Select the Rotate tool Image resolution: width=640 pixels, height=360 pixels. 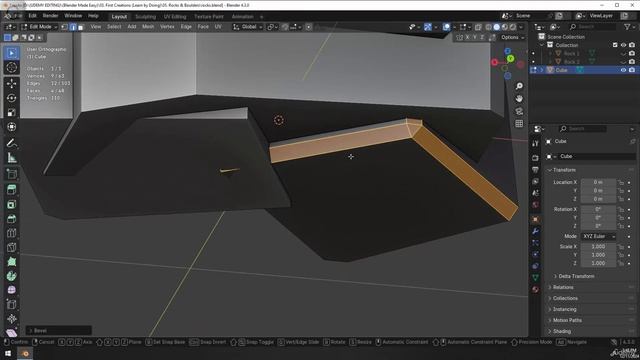11,98
